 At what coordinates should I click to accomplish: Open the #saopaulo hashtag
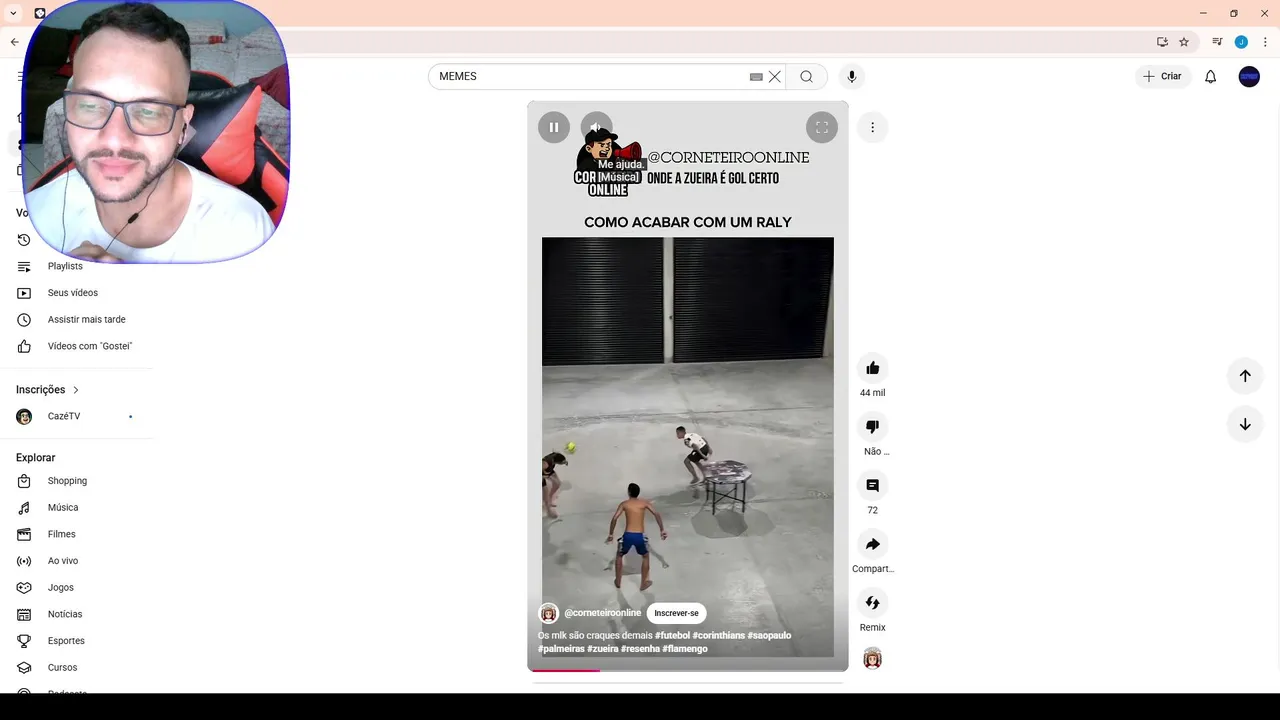[769, 635]
